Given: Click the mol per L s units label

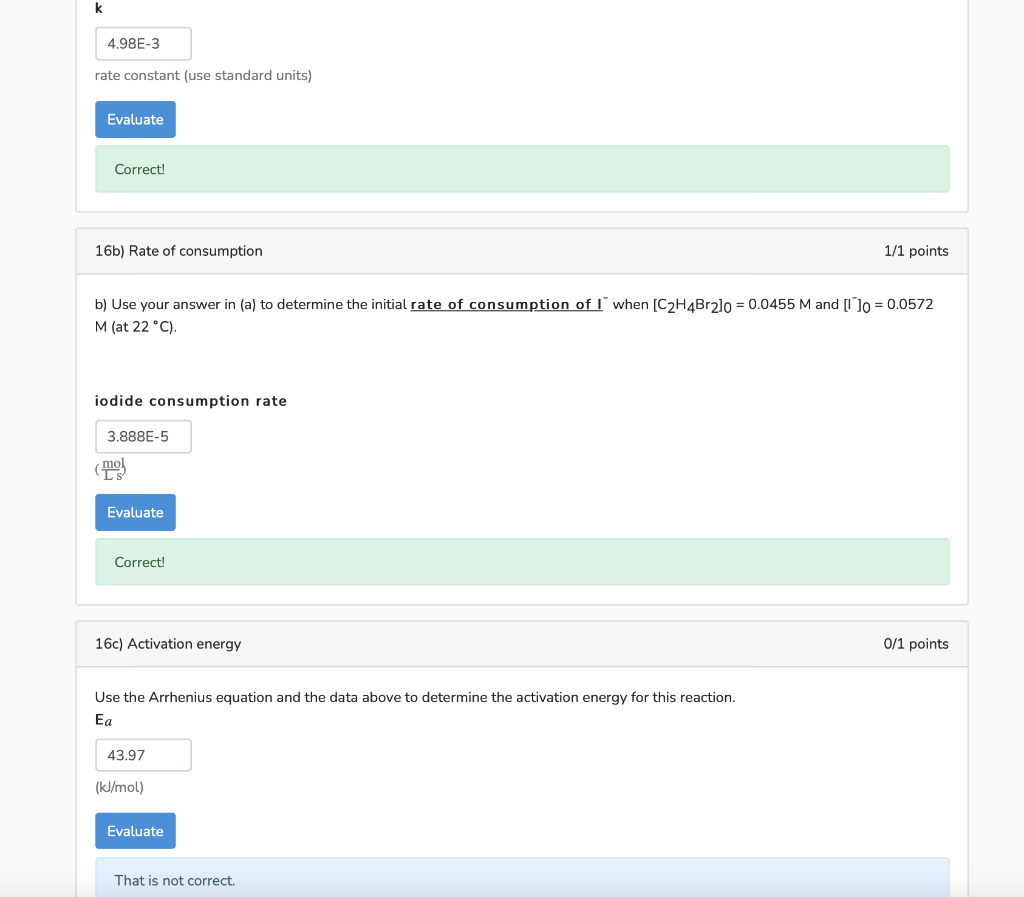Looking at the screenshot, I should pyautogui.click(x=110, y=470).
